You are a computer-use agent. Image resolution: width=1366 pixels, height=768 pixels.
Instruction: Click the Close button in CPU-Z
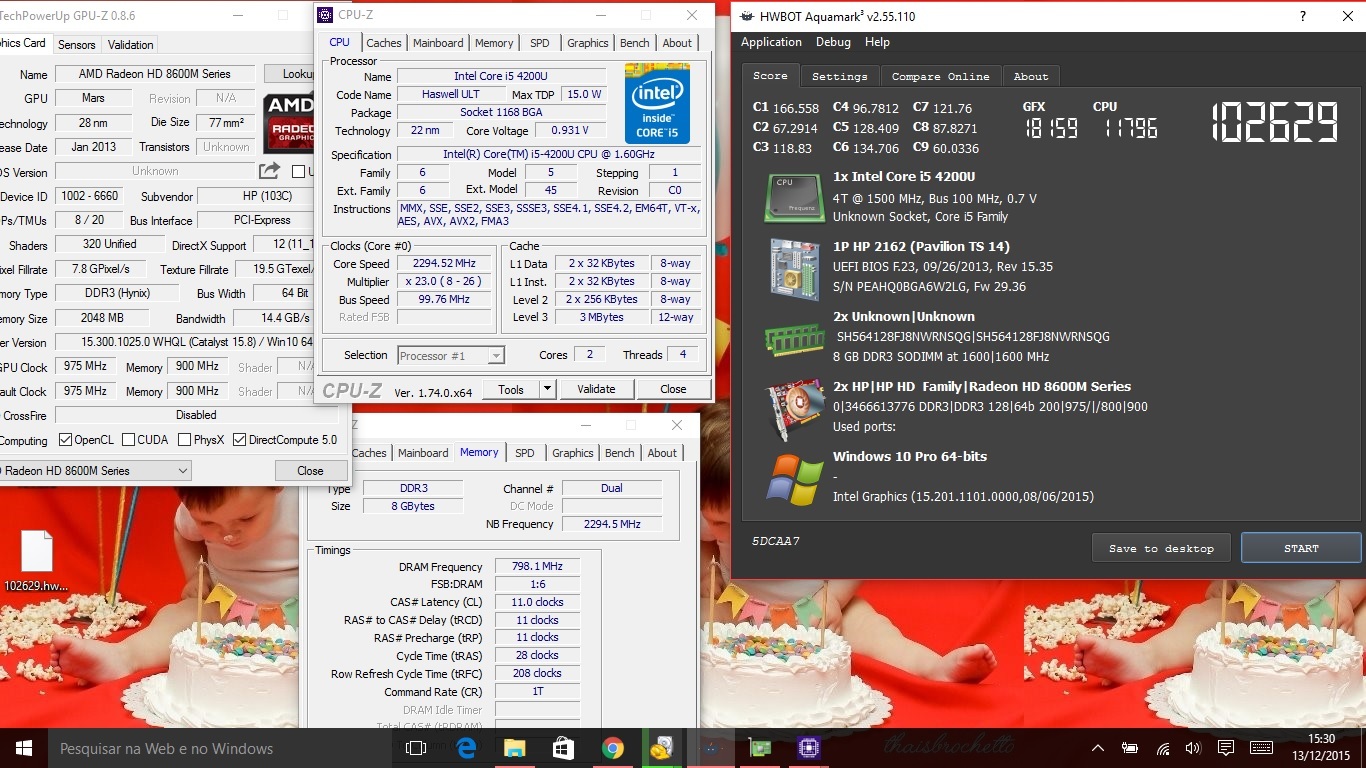pyautogui.click(x=673, y=389)
